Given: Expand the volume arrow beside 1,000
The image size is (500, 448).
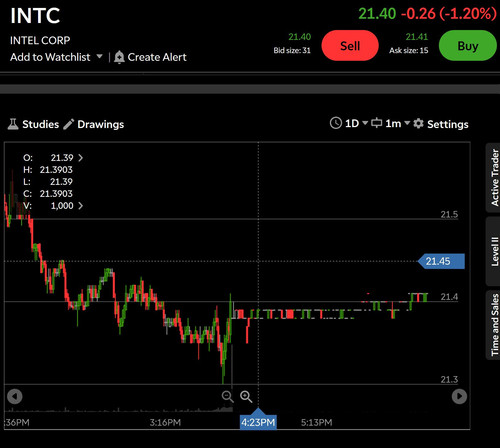Looking at the screenshot, I should 80,205.
